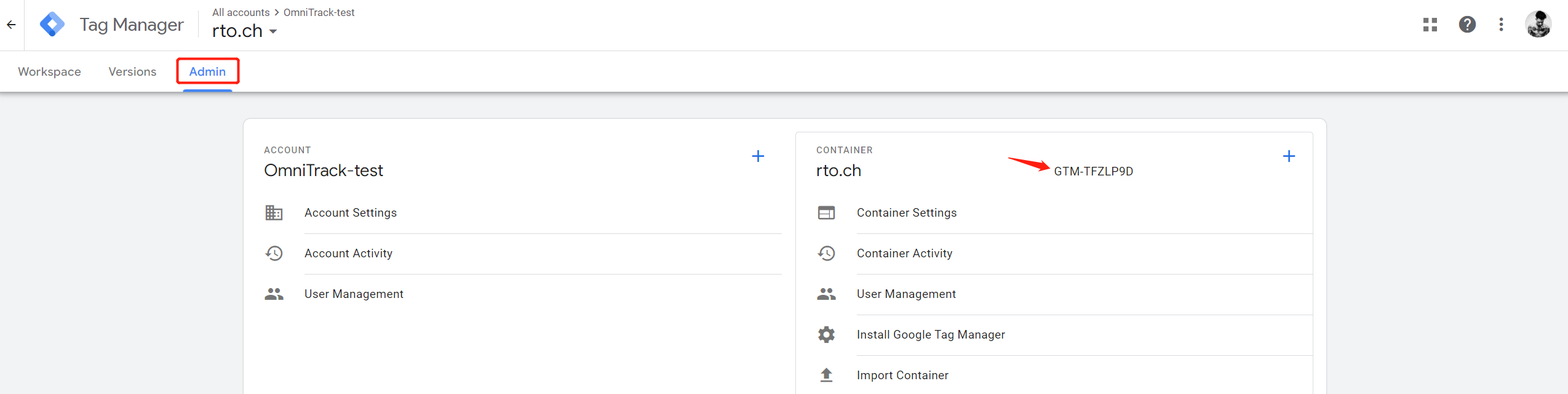This screenshot has width=1568, height=394.
Task: Open the Google apps grid icon
Action: pos(1430,25)
